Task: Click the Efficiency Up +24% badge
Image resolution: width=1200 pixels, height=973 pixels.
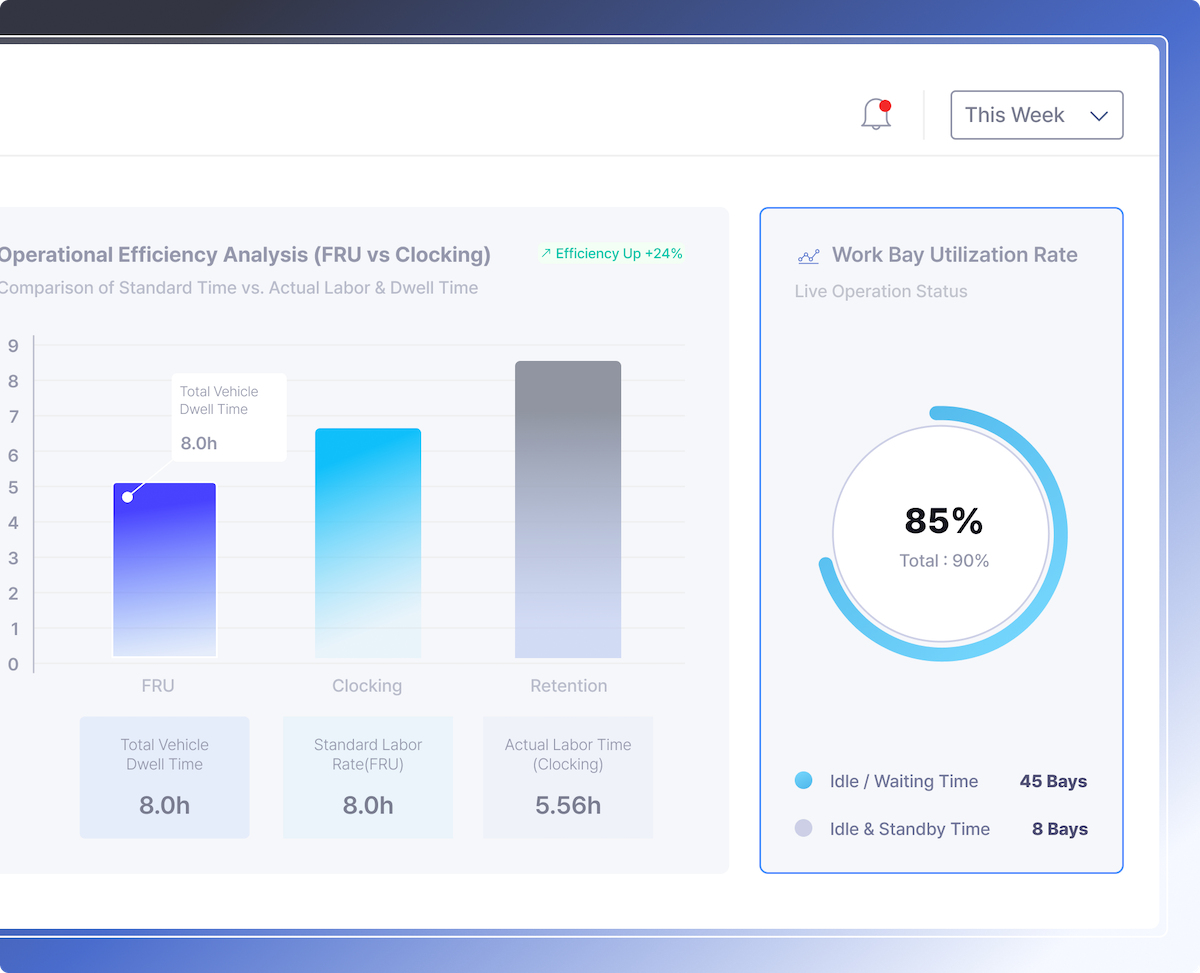Action: (611, 254)
